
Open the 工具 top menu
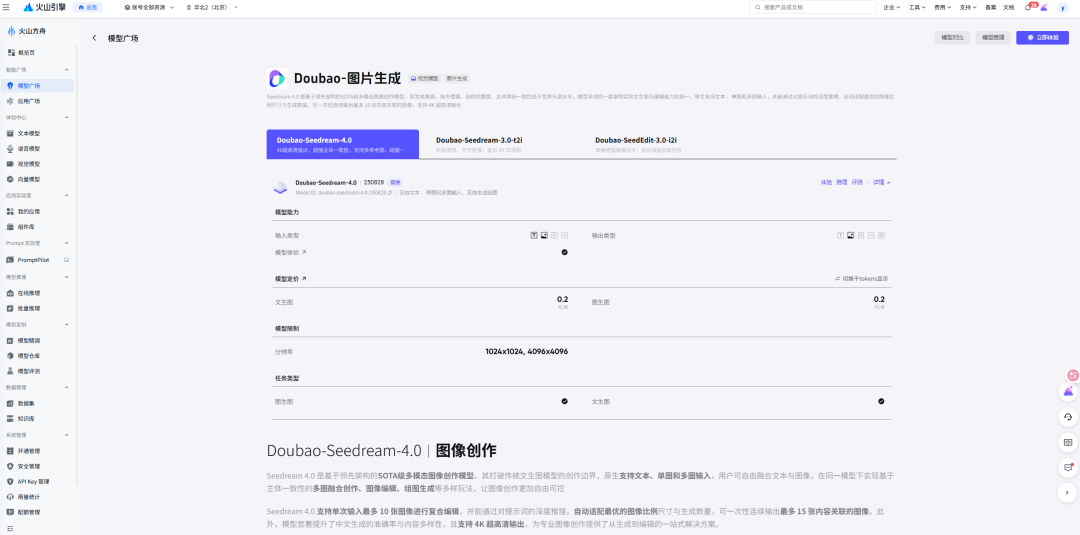(x=917, y=7)
